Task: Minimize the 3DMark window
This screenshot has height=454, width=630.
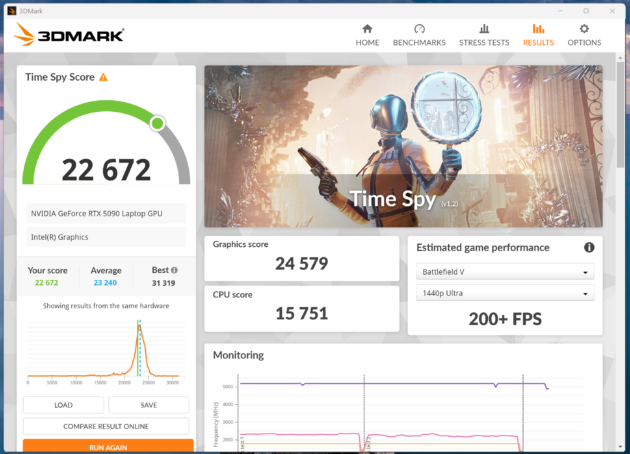Action: click(560, 11)
